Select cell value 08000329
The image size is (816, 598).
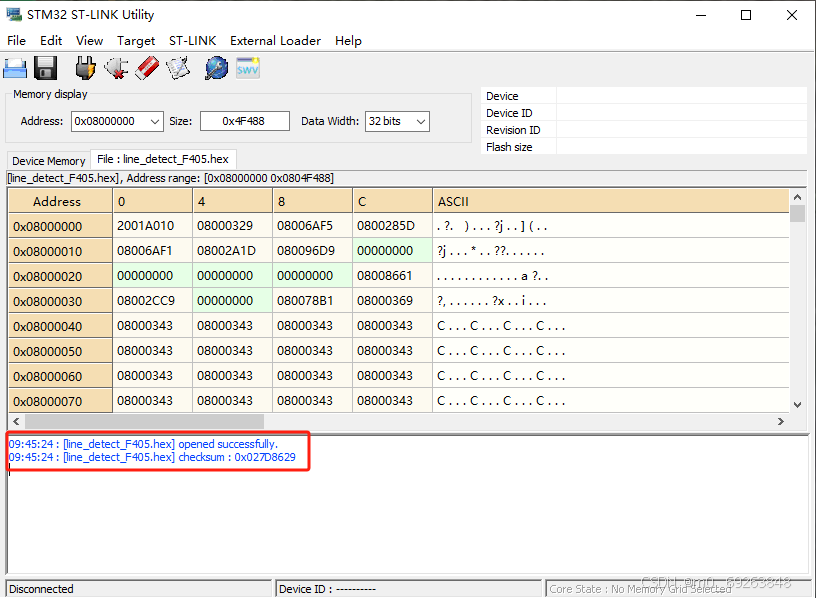point(233,226)
